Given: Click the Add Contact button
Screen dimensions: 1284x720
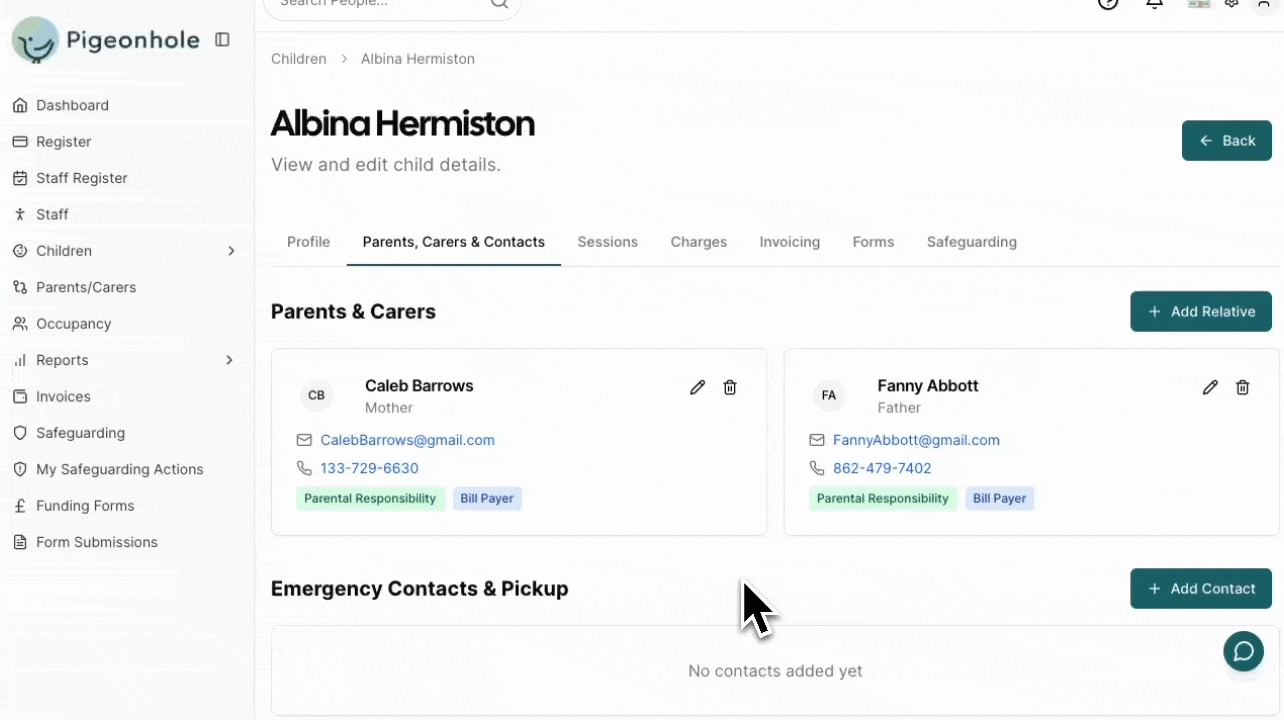Looking at the screenshot, I should click(x=1200, y=589).
